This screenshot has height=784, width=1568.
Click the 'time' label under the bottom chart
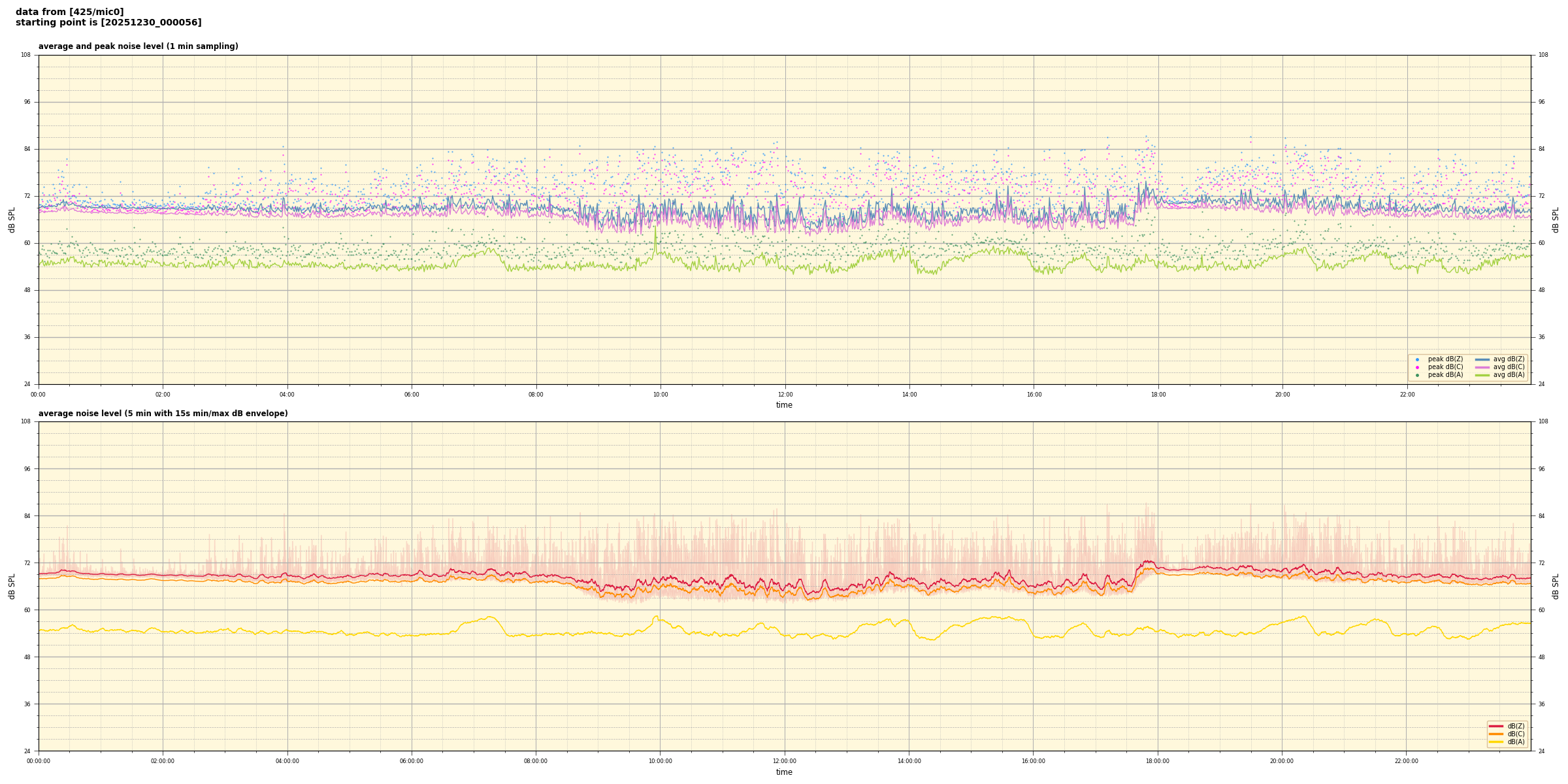(x=784, y=772)
